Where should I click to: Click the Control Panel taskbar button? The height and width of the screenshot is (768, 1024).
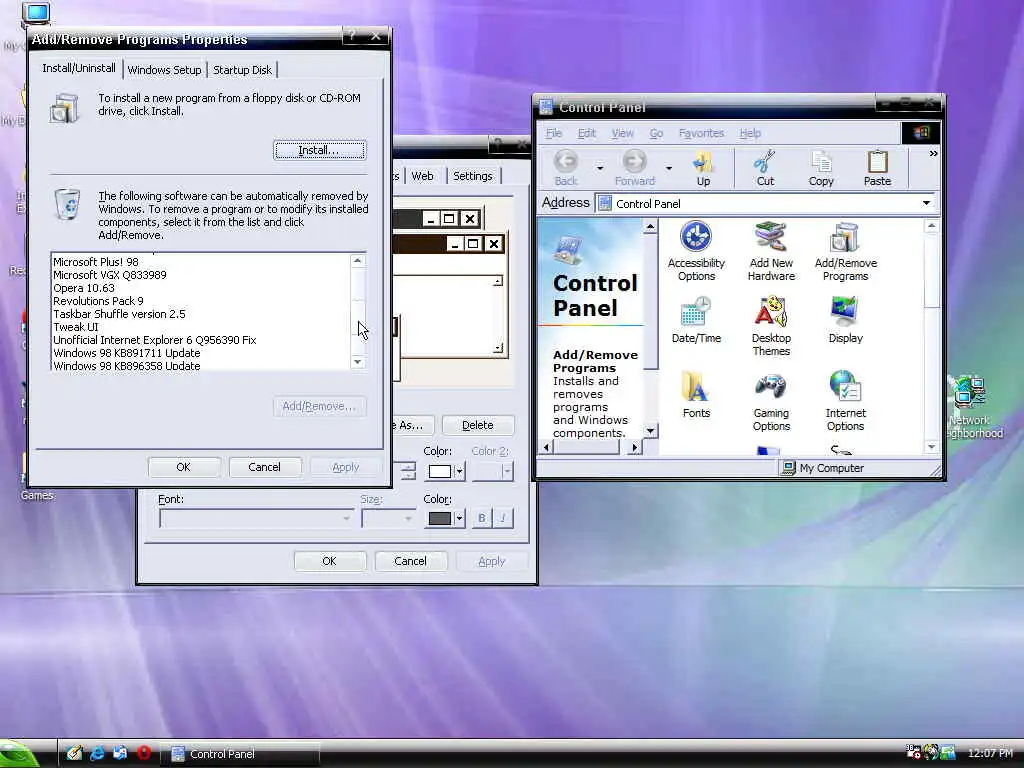[239, 754]
